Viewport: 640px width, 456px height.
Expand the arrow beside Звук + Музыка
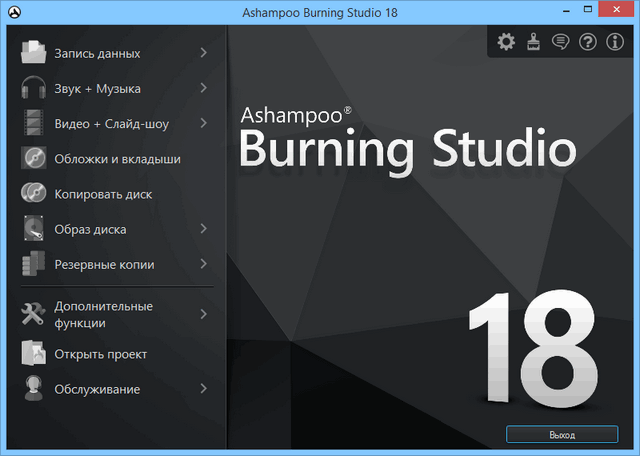203,88
